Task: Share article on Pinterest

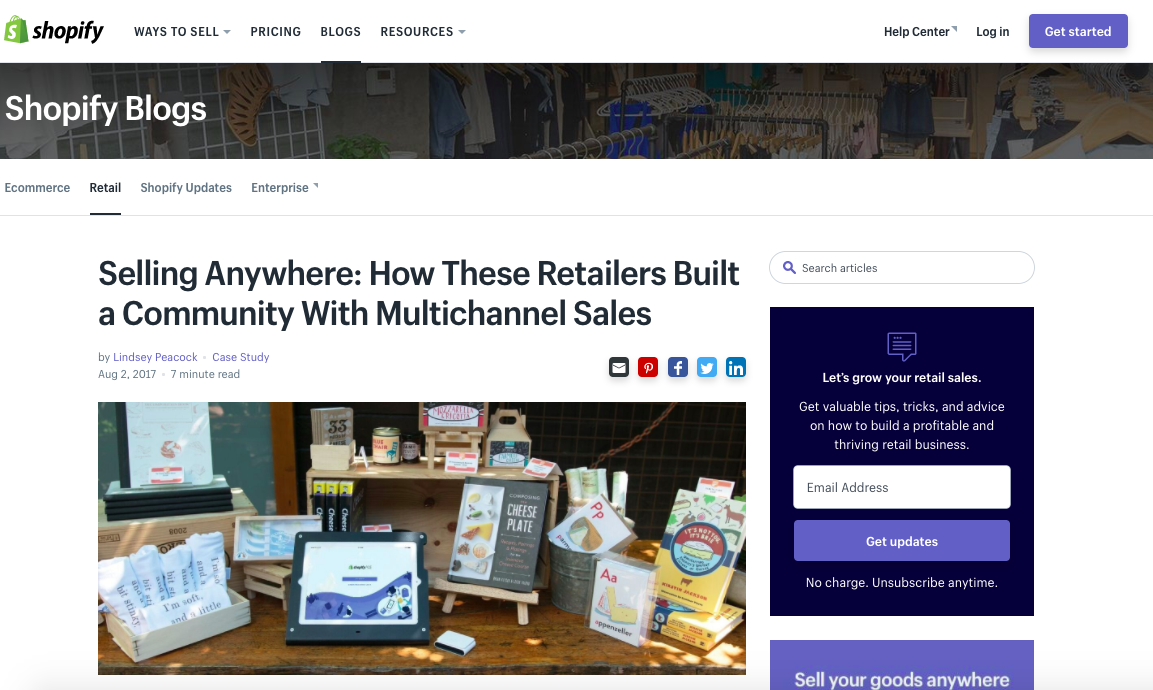Action: coord(648,367)
